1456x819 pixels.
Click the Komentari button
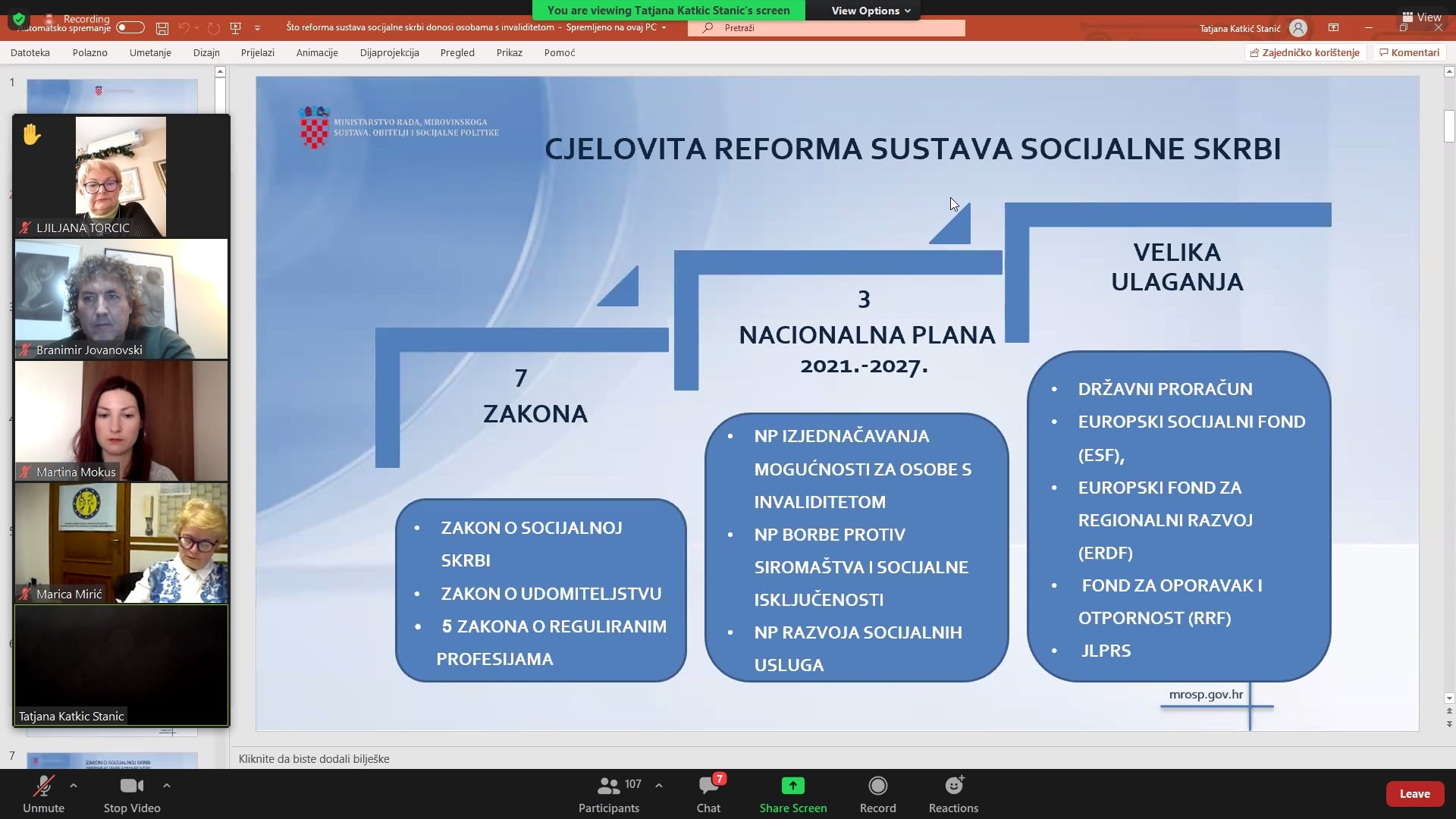point(1410,52)
